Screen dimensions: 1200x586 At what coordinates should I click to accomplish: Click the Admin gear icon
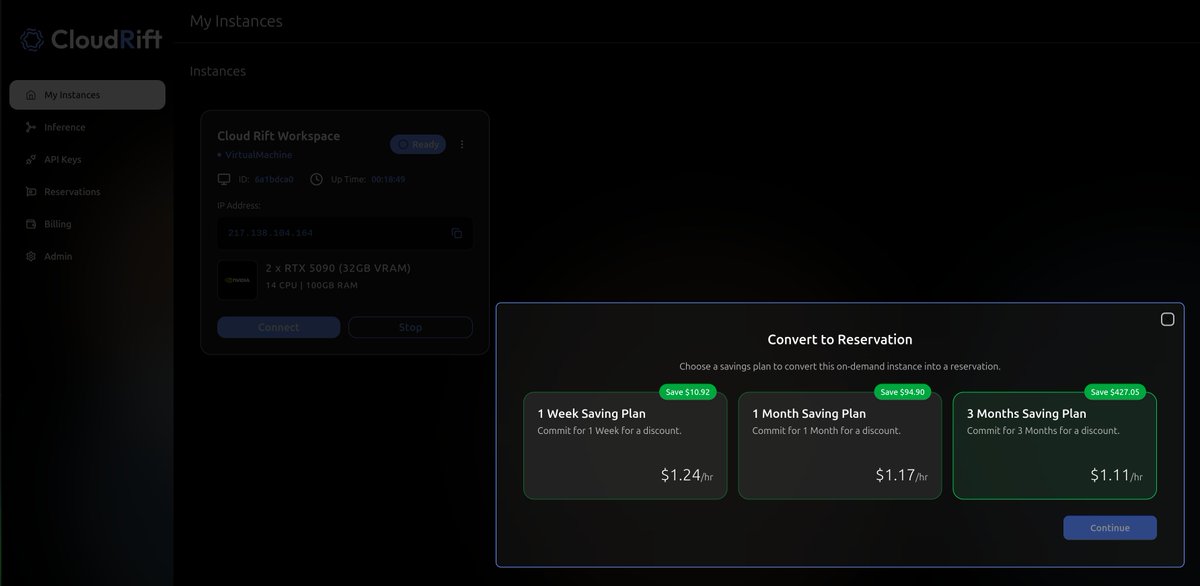(30, 257)
